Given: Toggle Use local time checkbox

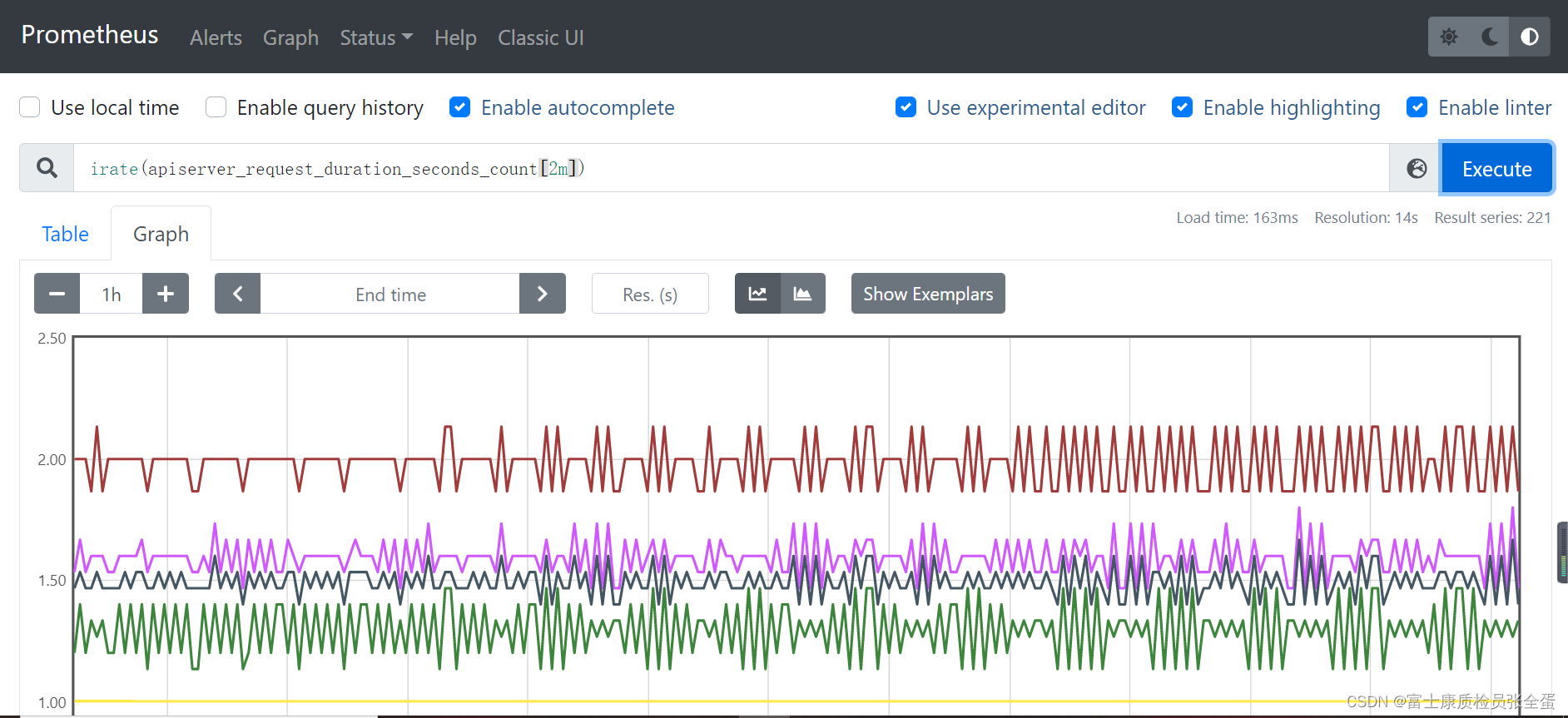Looking at the screenshot, I should pos(30,107).
